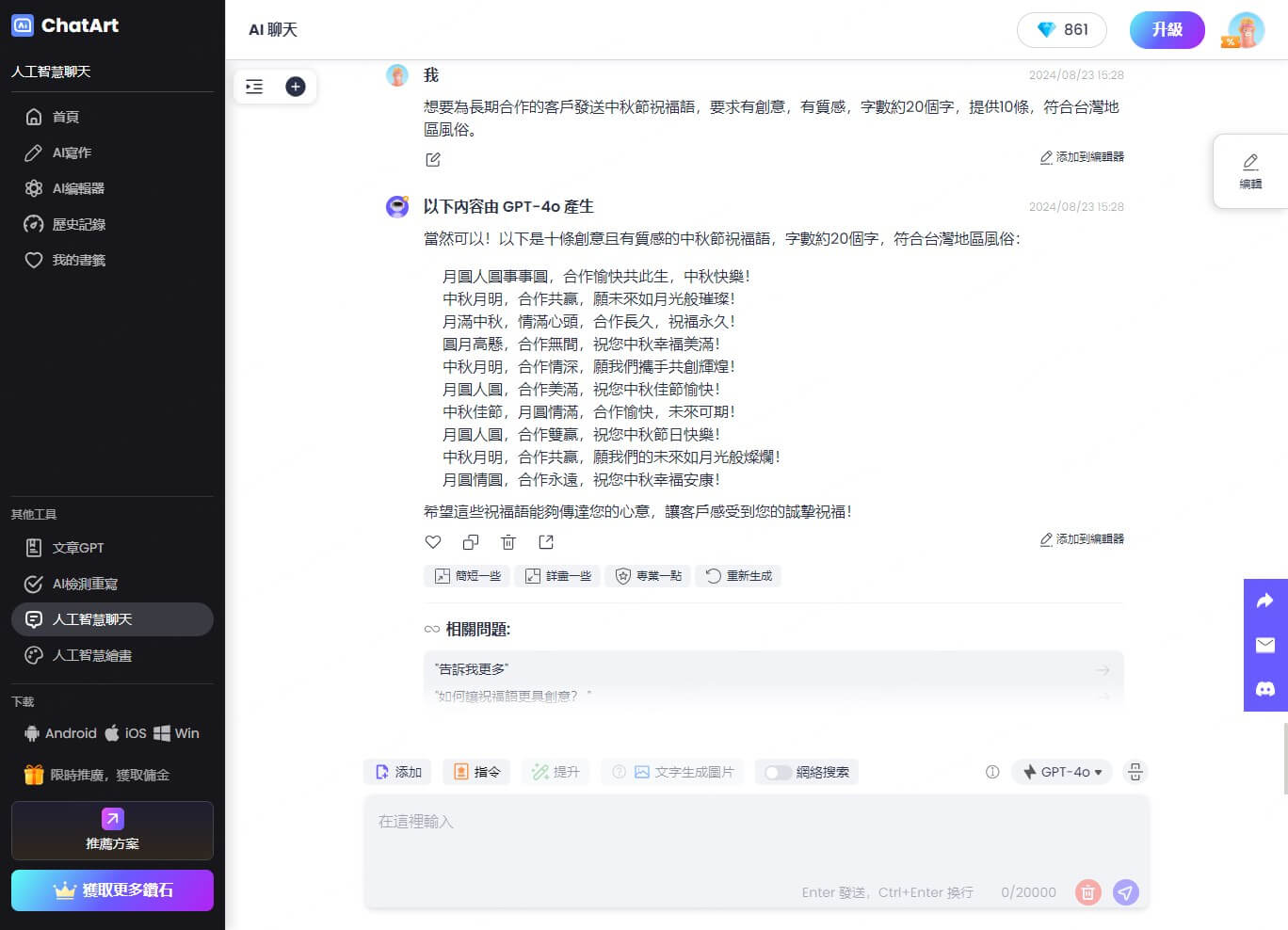This screenshot has height=930, width=1288.
Task: Click 簡短一些 button
Action: [467, 576]
